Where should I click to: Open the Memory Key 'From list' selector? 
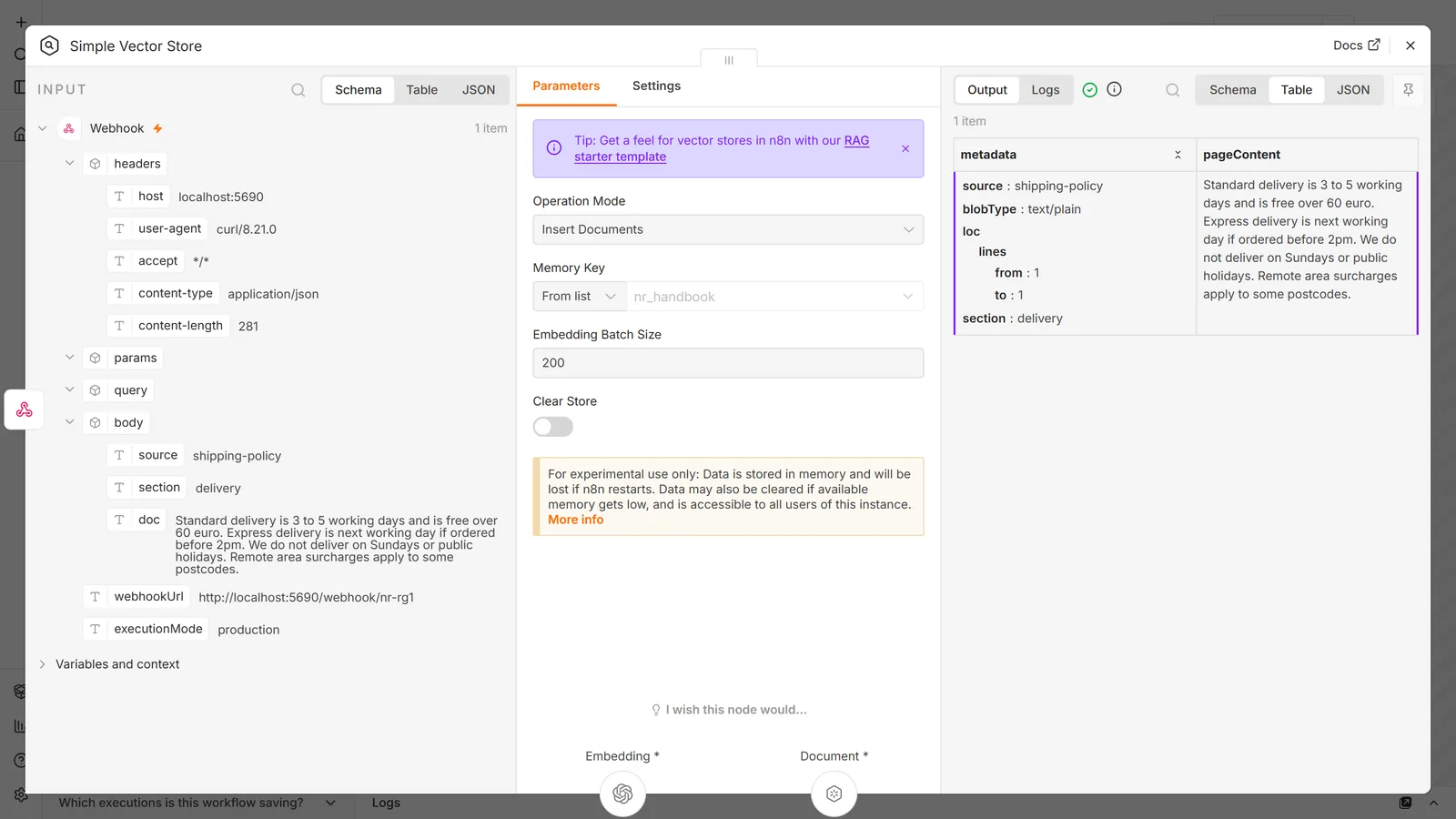click(580, 297)
